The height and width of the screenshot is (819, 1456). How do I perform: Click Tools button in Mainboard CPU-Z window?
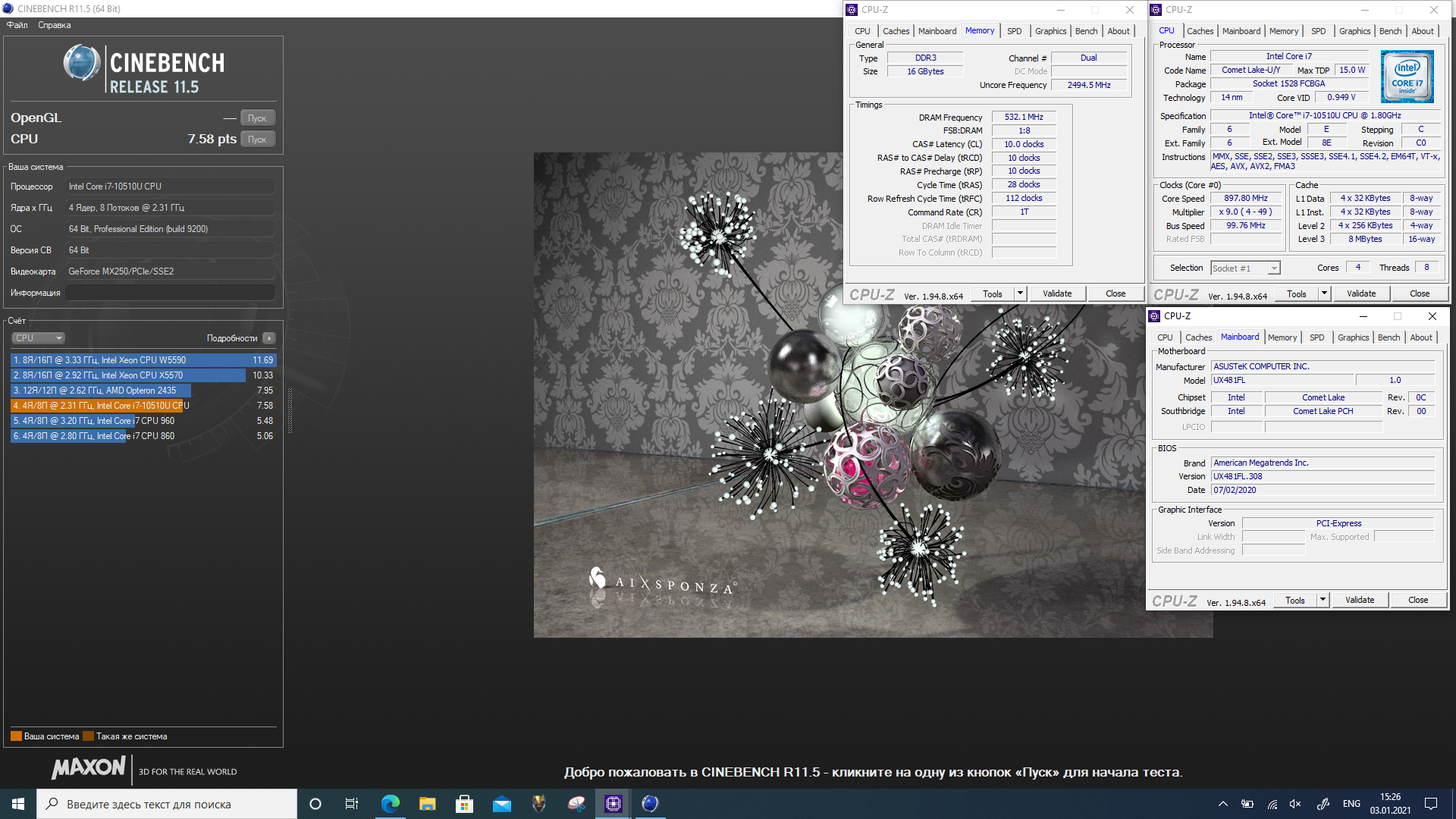[x=1295, y=600]
